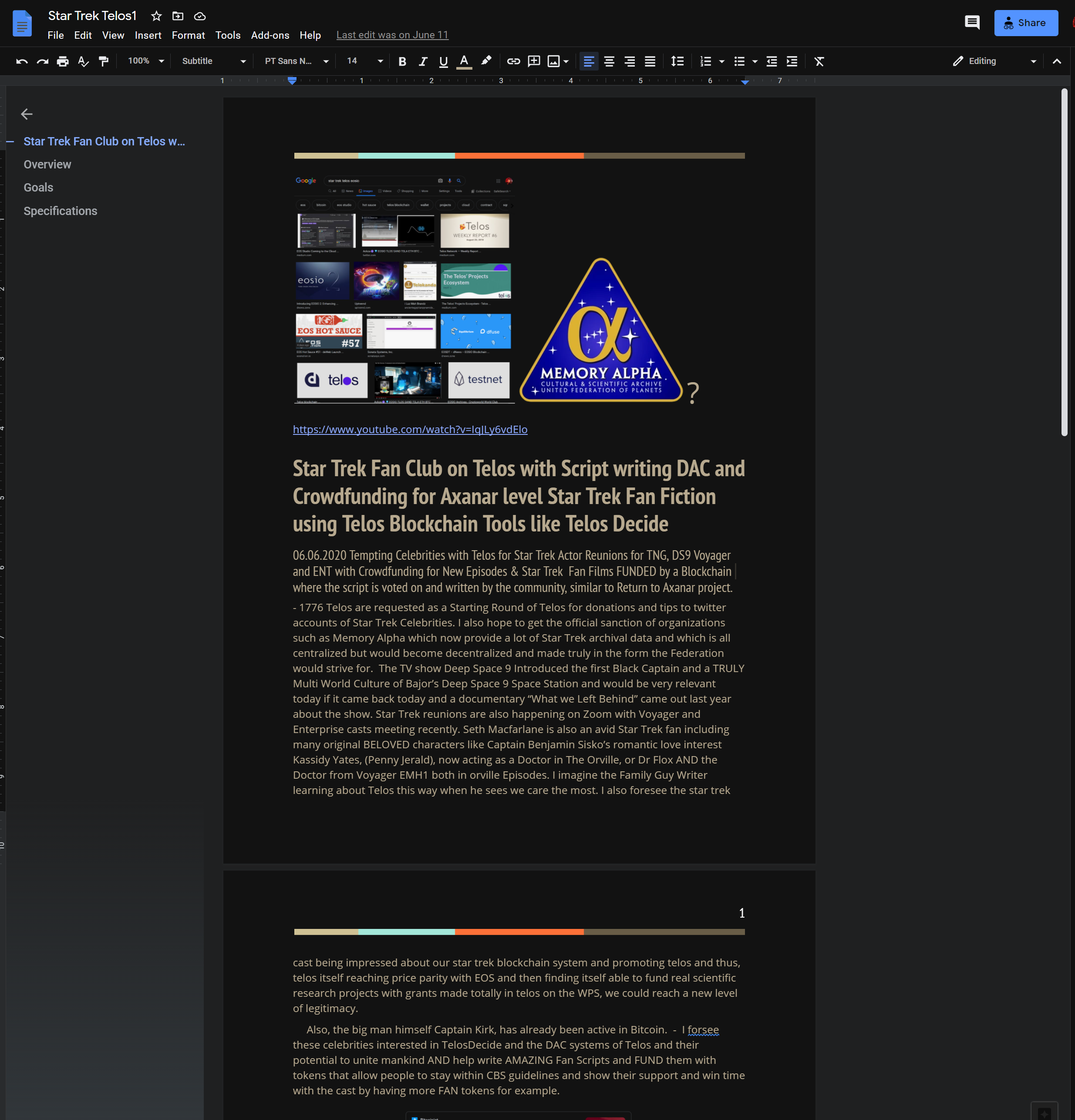View cloud save status icon
1075x1120 pixels.
(199, 16)
